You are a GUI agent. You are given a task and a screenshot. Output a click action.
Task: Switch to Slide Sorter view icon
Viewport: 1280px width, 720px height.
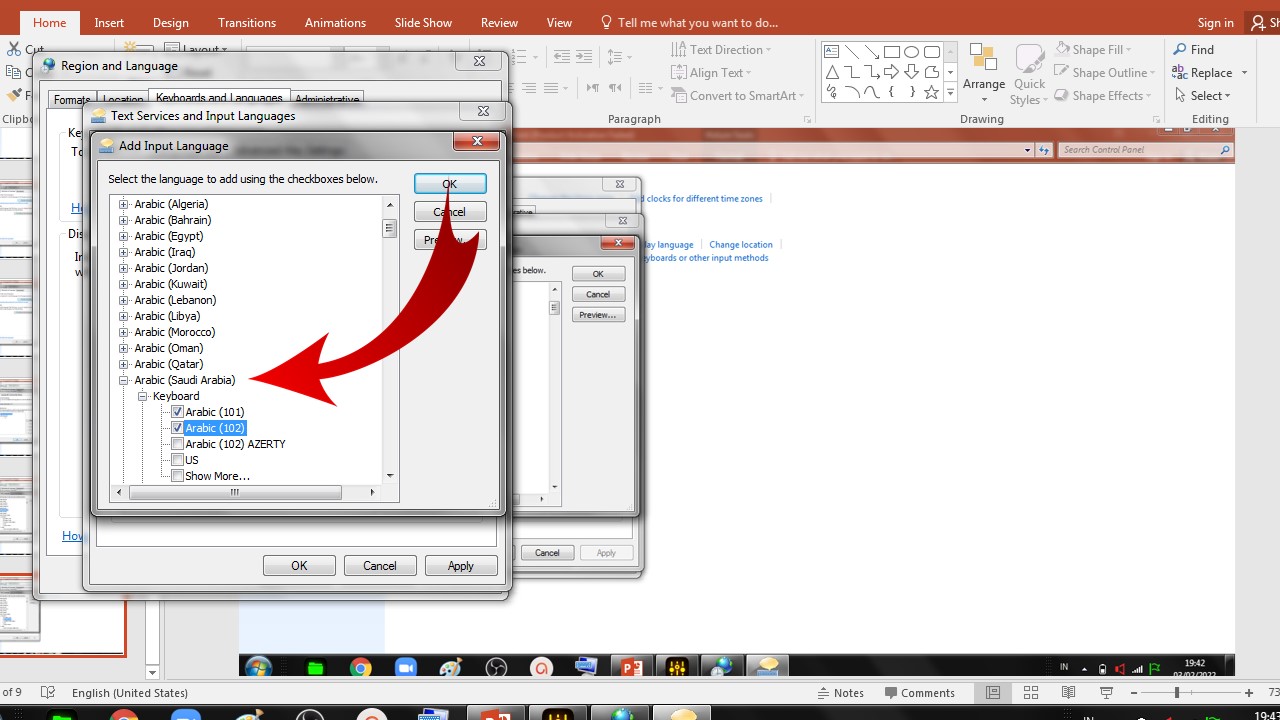pyautogui.click(x=1031, y=692)
